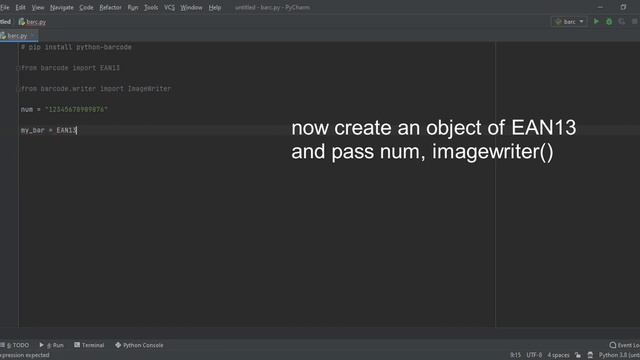The width and height of the screenshot is (640, 360).
Task: Click the Python 3.8 interpreter selector
Action: [x=619, y=355]
